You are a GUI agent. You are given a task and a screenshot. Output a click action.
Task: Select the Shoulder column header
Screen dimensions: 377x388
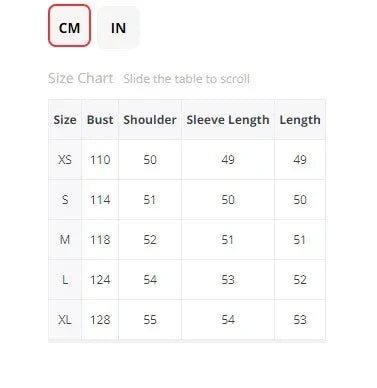[150, 120]
